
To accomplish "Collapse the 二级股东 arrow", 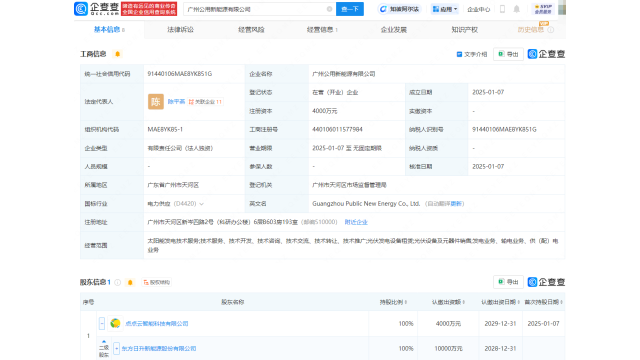I will click(x=104, y=341).
